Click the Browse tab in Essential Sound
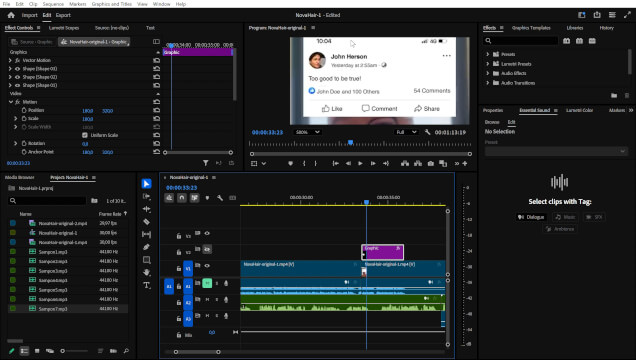 (492, 122)
